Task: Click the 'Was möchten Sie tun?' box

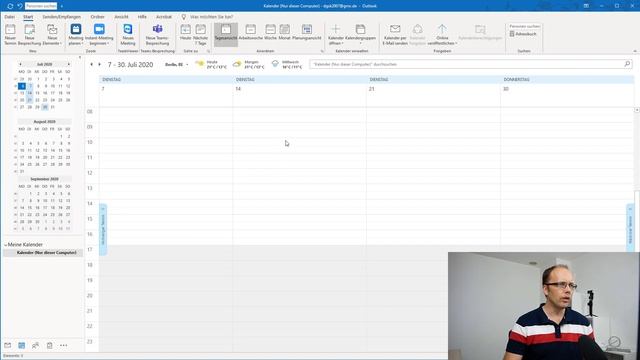Action: click(211, 17)
